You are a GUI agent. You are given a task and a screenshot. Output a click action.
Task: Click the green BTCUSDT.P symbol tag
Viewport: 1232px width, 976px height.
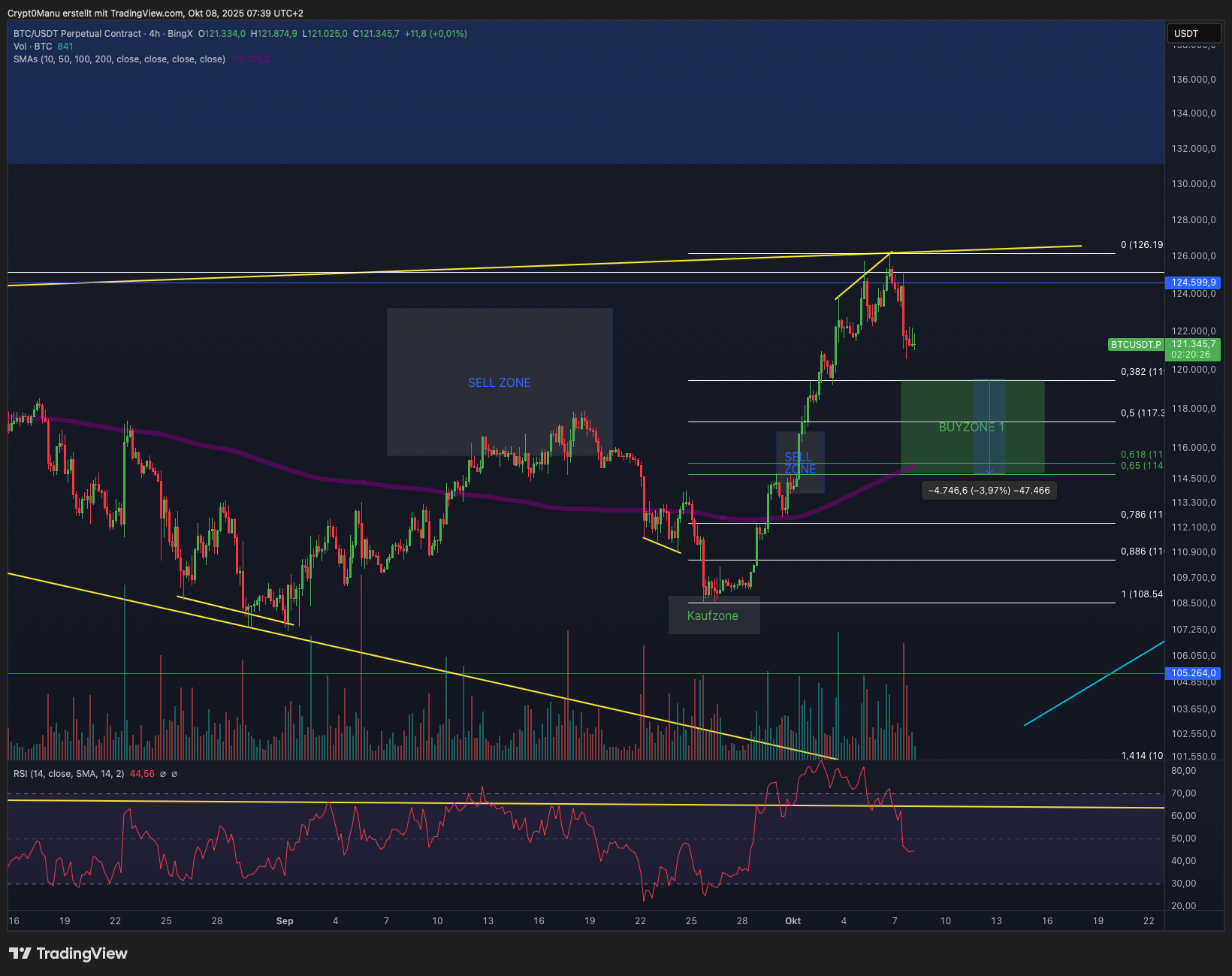coord(1136,345)
